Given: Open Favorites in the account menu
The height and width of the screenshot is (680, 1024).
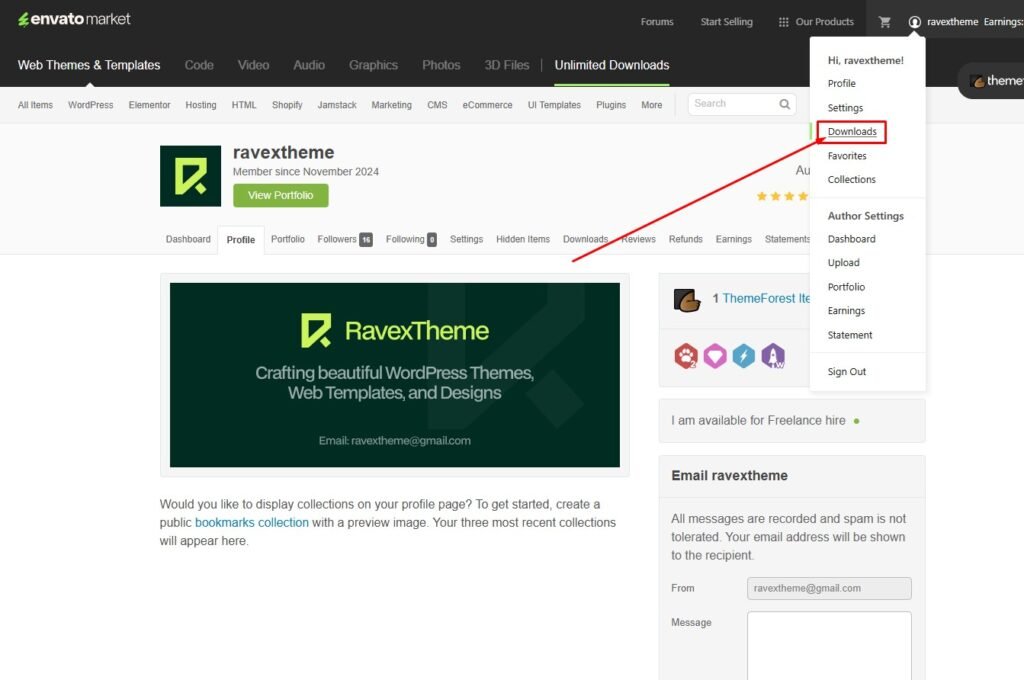Looking at the screenshot, I should [847, 155].
